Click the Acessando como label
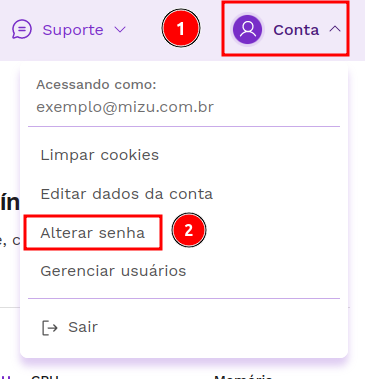Viewport: 365px width, 379px height. 96,85
